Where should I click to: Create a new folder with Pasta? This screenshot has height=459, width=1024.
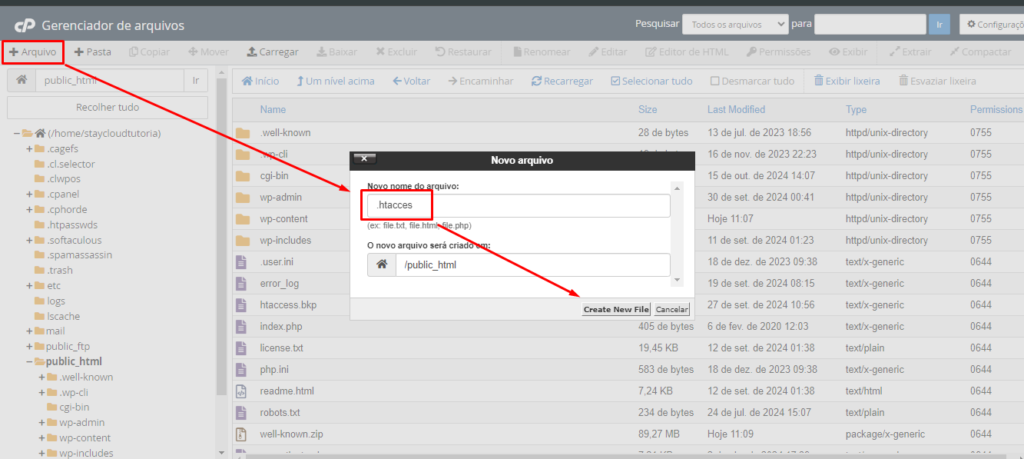[92, 52]
